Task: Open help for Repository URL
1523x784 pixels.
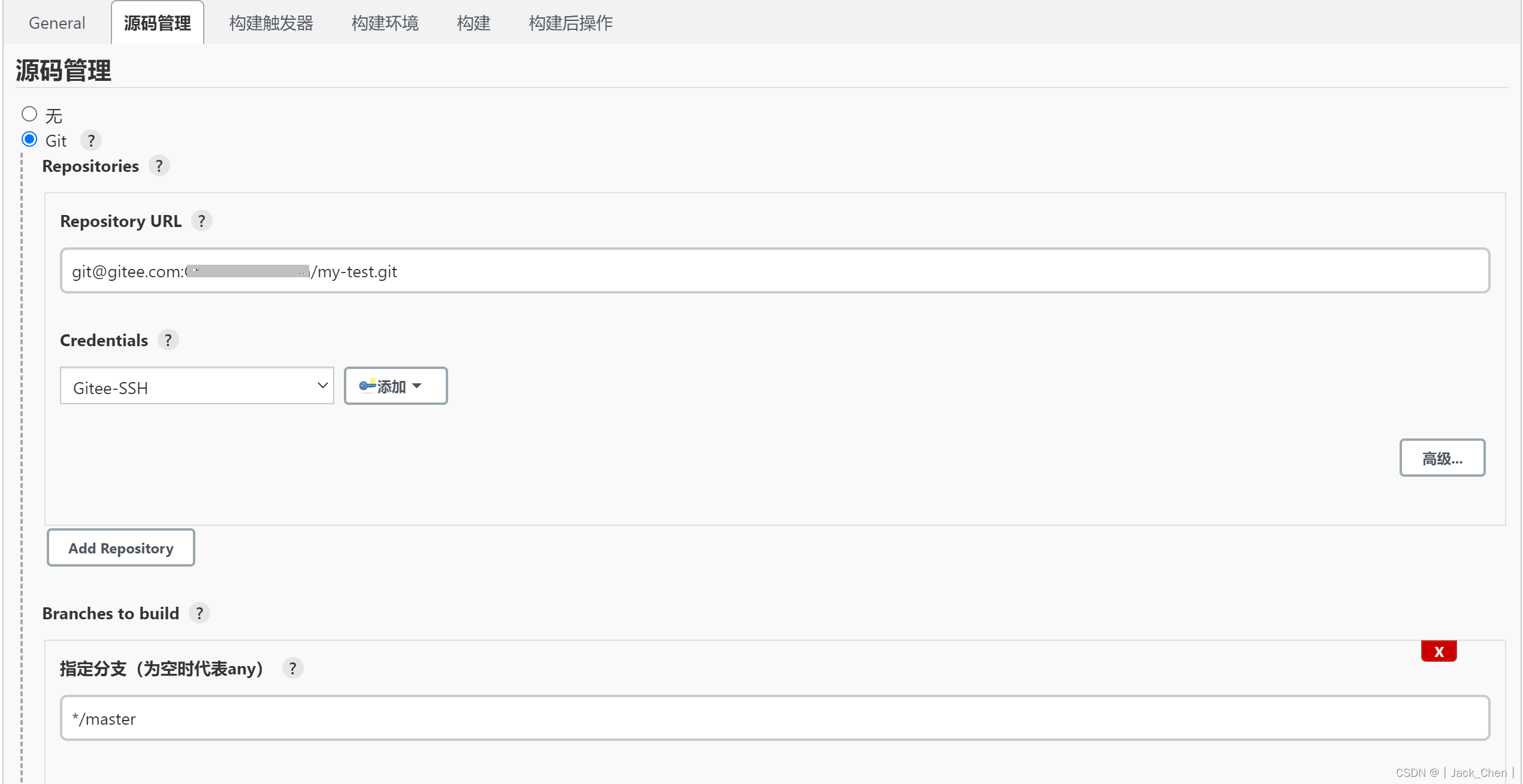Action: point(201,221)
